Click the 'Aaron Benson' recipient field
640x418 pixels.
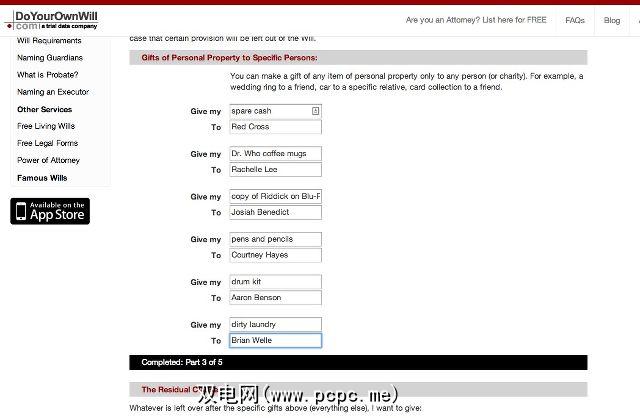coord(276,298)
